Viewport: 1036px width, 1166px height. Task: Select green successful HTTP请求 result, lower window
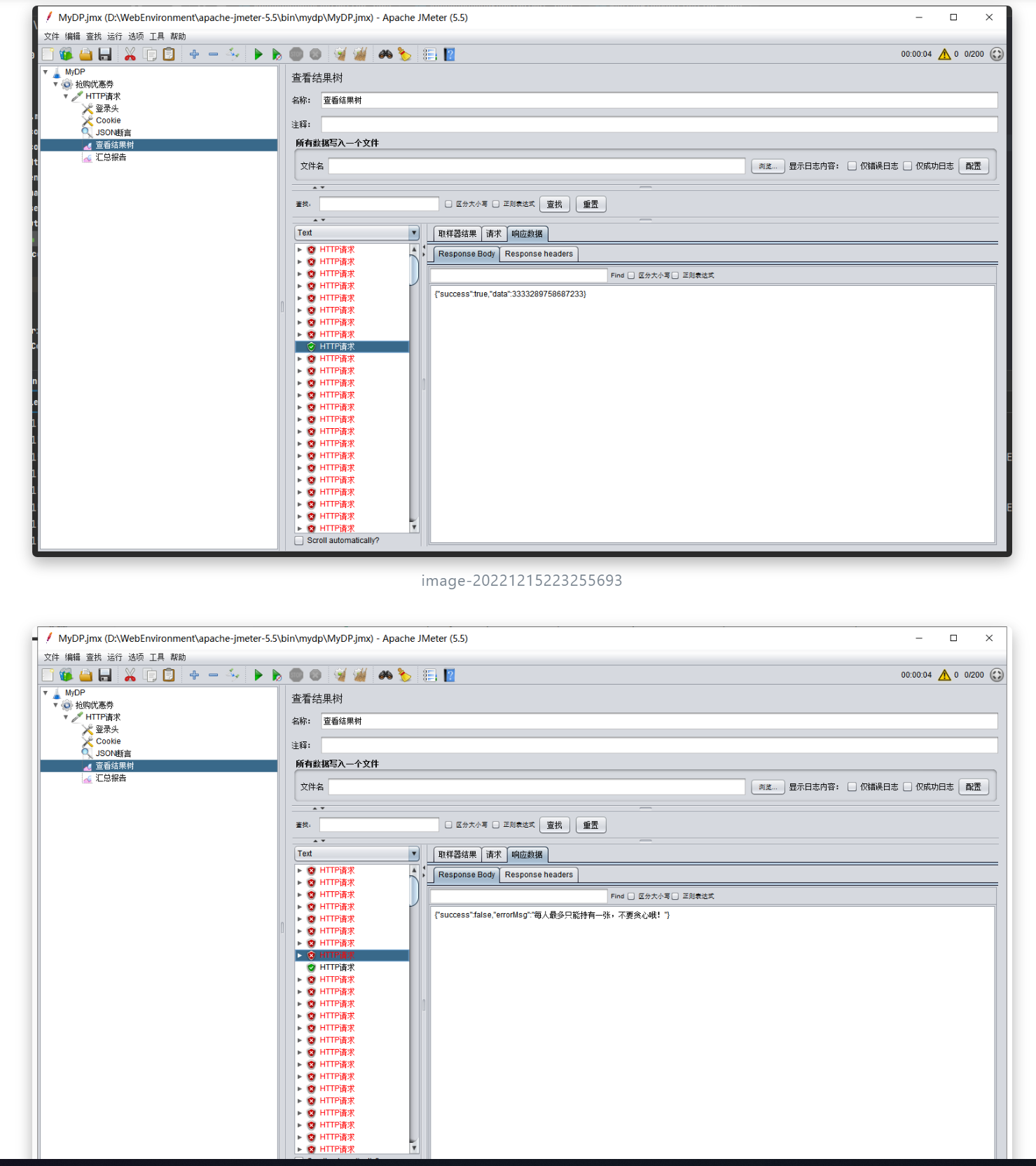pyautogui.click(x=337, y=967)
